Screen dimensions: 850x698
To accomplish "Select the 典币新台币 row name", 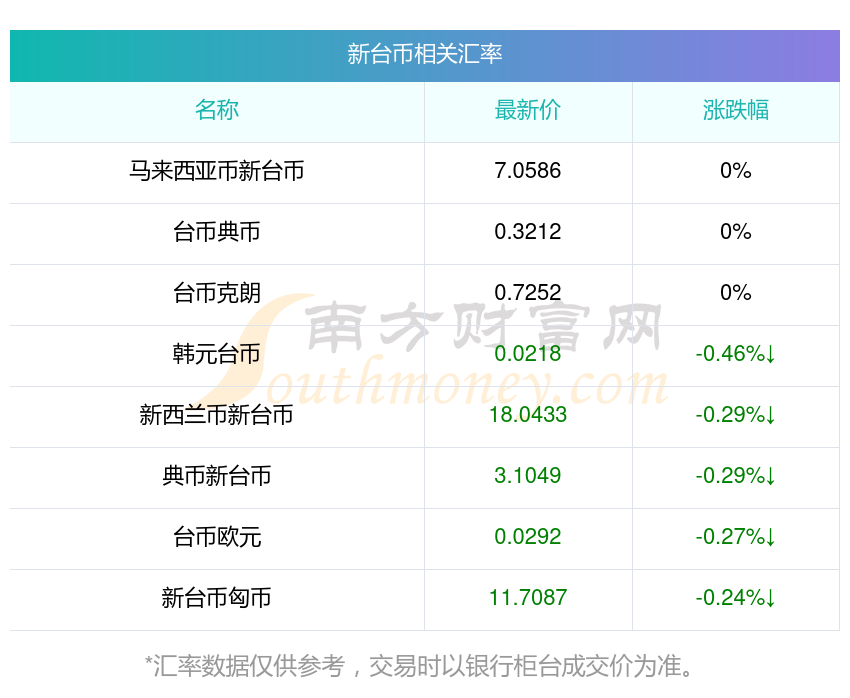I will coord(217,476).
